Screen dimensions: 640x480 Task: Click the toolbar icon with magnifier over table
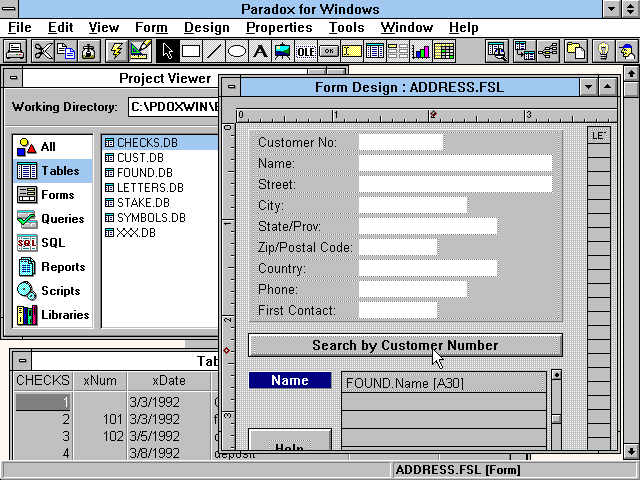point(497,51)
